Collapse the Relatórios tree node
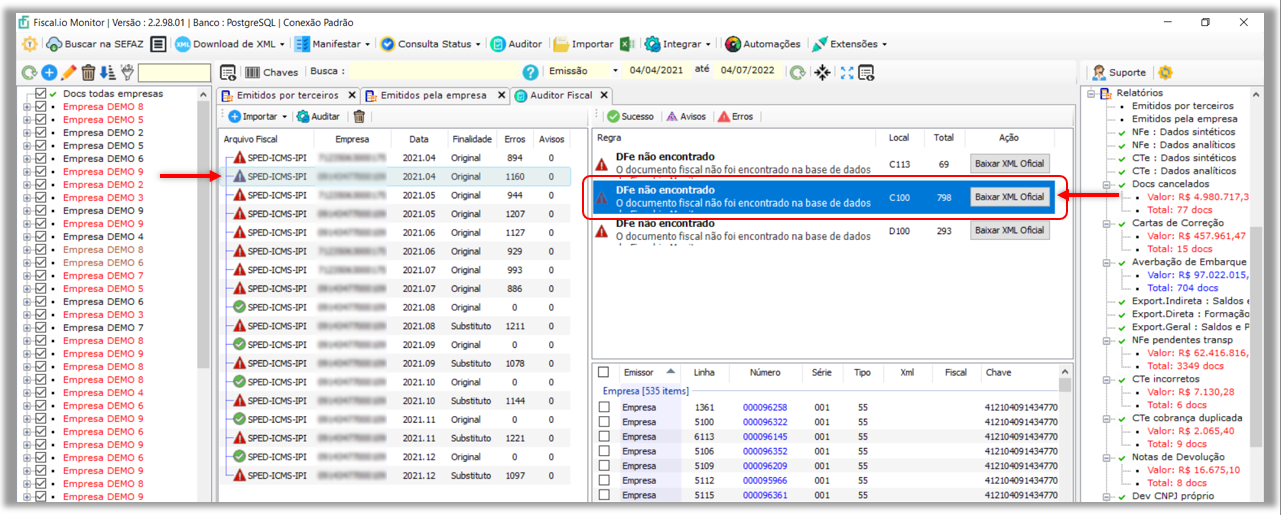The height and width of the screenshot is (515, 1281). click(x=1090, y=94)
